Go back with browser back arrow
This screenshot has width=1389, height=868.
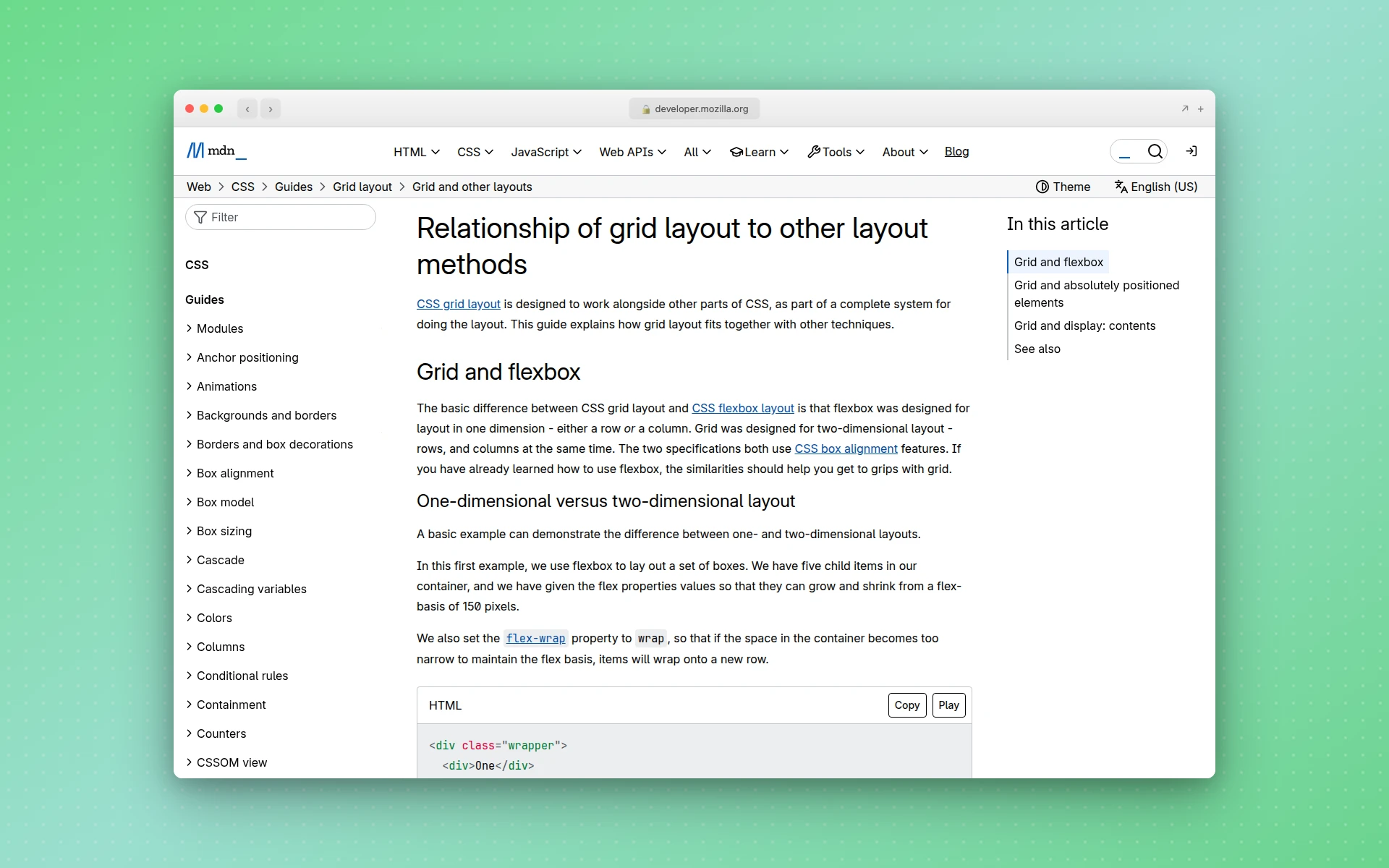coord(247,109)
